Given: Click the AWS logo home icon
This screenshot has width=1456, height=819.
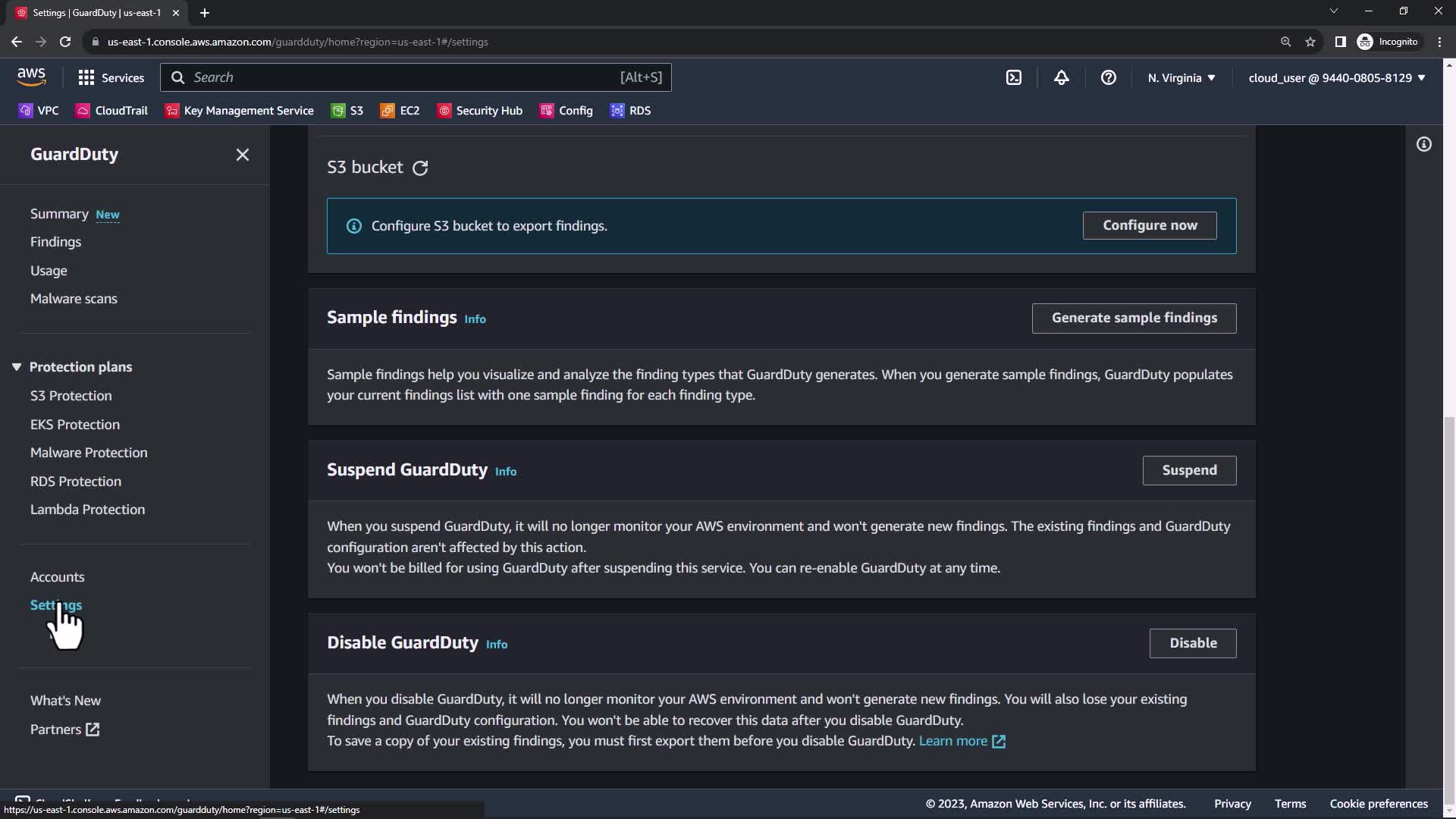Looking at the screenshot, I should point(31,77).
